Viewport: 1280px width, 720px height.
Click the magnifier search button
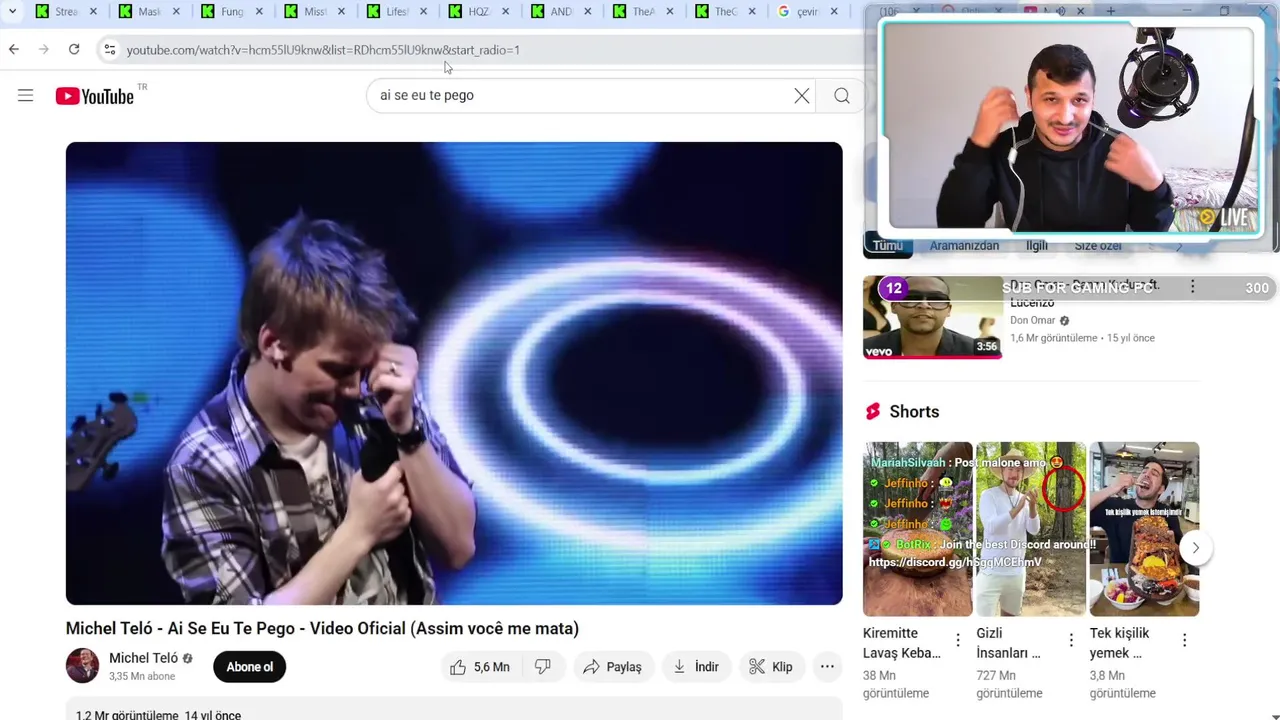(x=842, y=95)
